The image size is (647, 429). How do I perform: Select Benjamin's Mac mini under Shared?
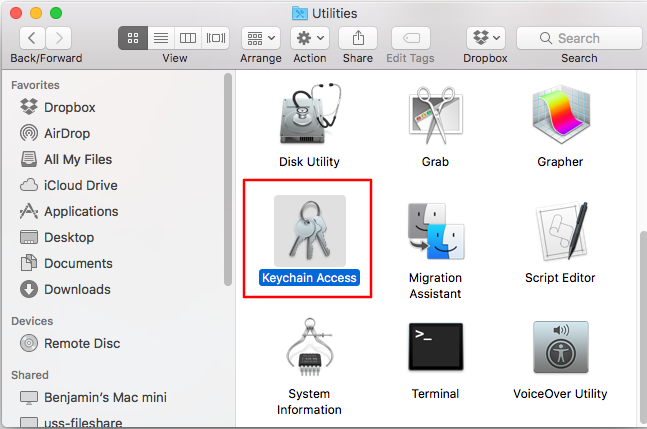point(93,397)
